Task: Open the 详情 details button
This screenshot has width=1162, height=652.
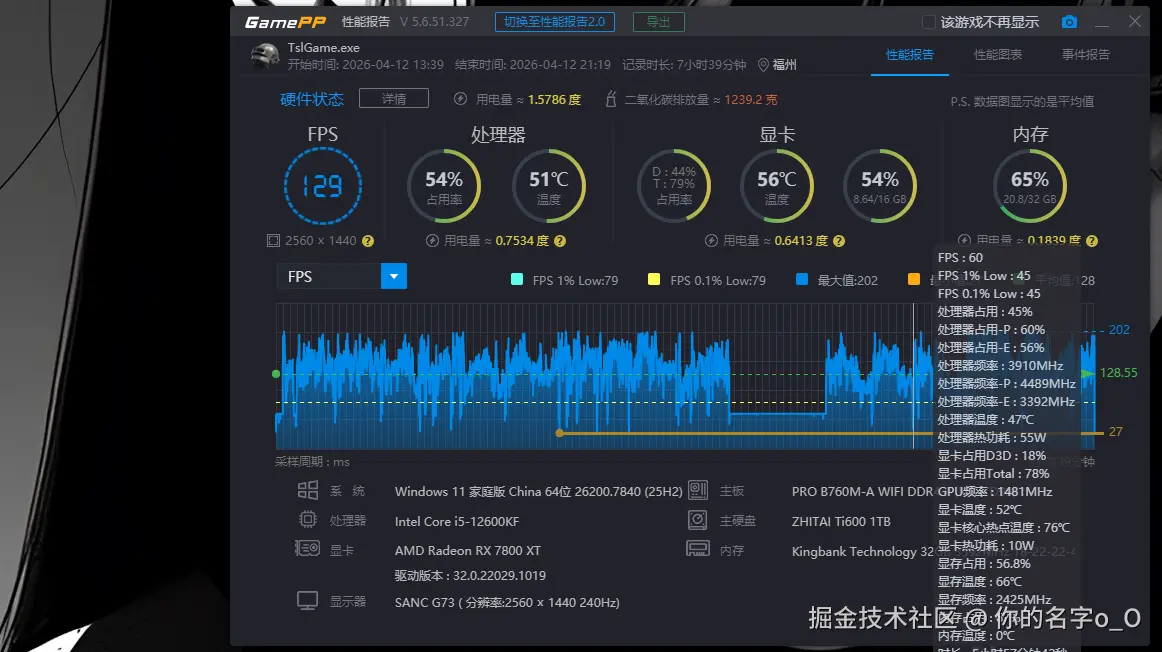Action: [x=394, y=99]
